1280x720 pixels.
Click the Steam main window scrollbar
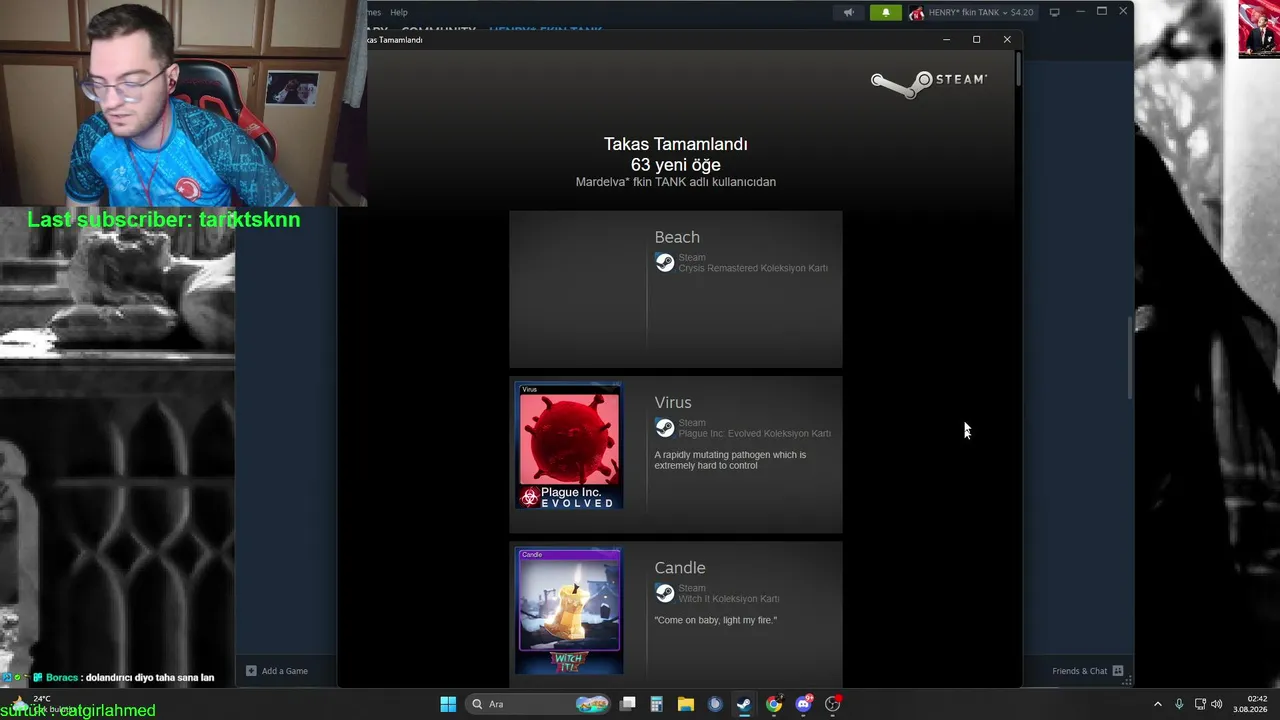coord(1130,357)
